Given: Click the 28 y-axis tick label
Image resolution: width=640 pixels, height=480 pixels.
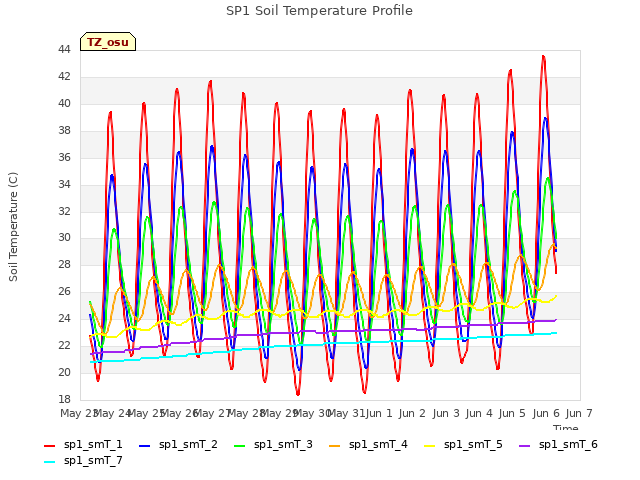Looking at the screenshot, I should pyautogui.click(x=64, y=264).
